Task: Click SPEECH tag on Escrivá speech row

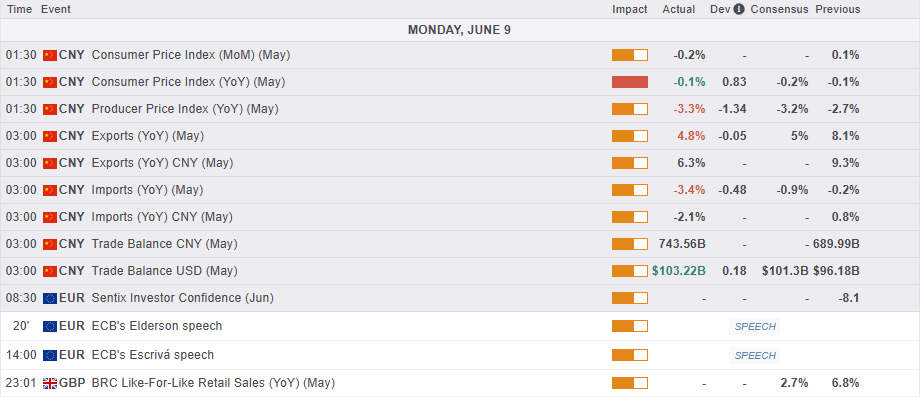Action: coord(755,355)
